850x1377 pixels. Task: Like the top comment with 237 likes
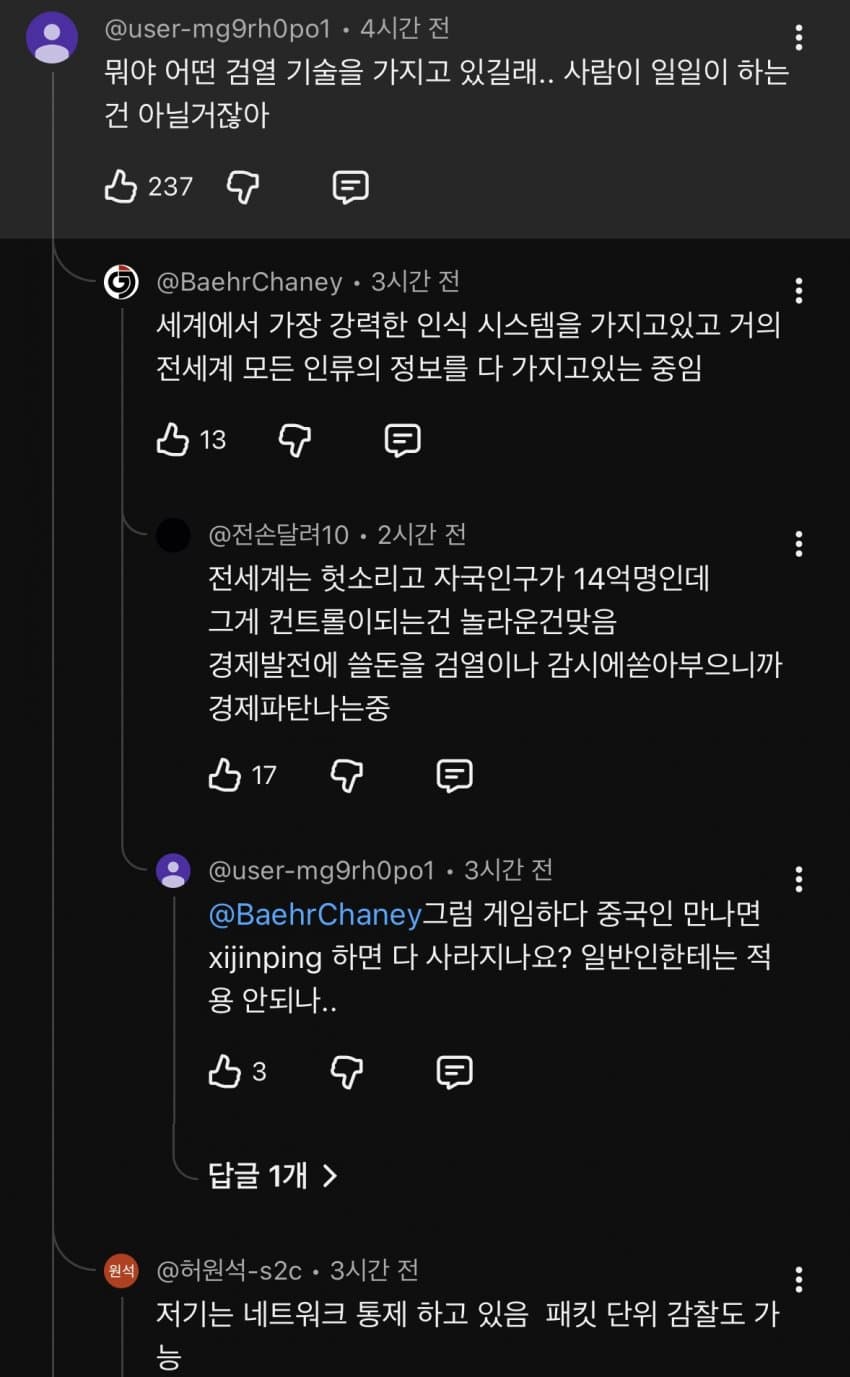[x=121, y=186]
